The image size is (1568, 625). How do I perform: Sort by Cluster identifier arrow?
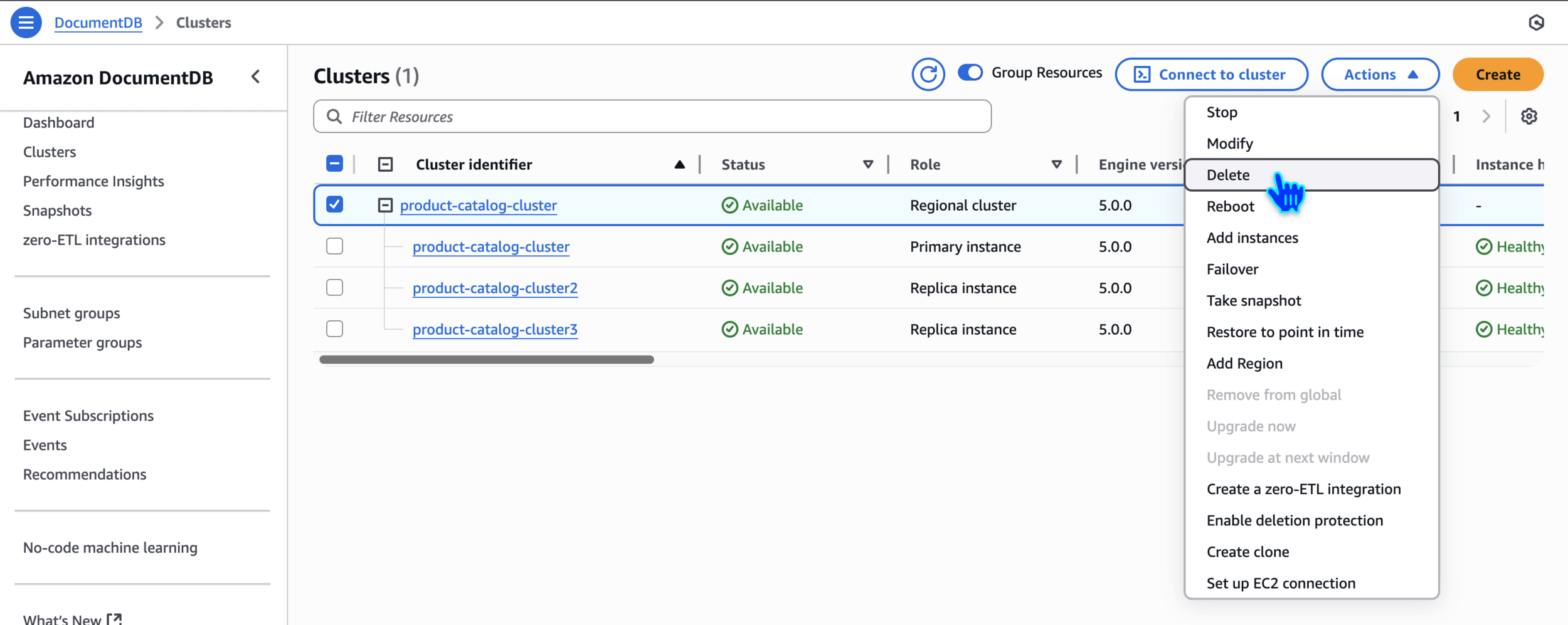click(x=679, y=164)
